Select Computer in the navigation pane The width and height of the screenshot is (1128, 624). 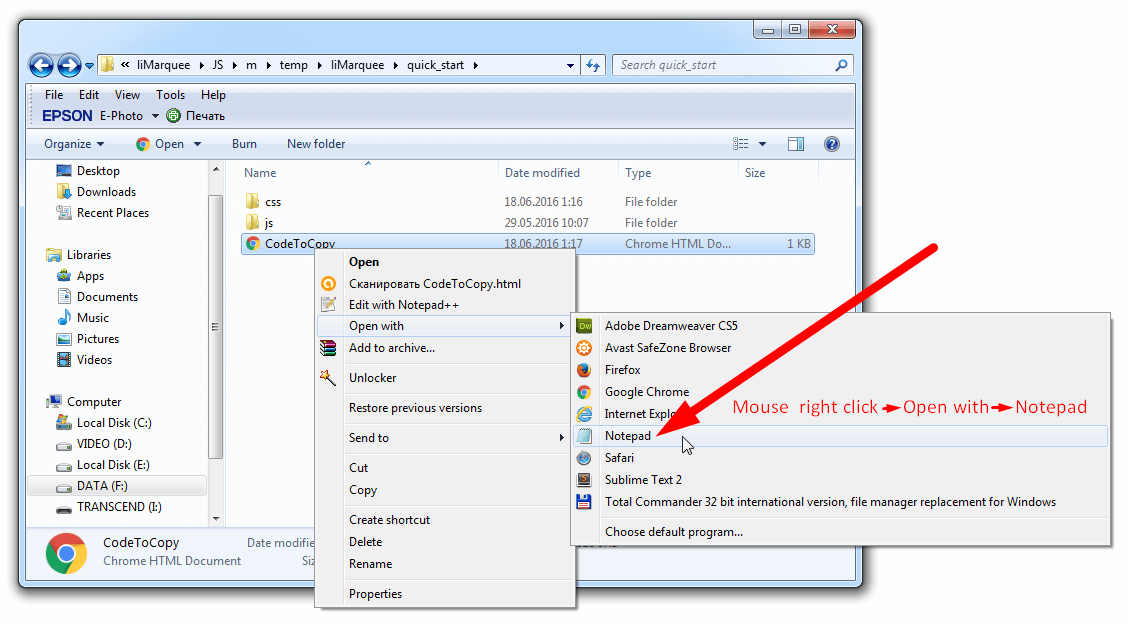click(94, 402)
